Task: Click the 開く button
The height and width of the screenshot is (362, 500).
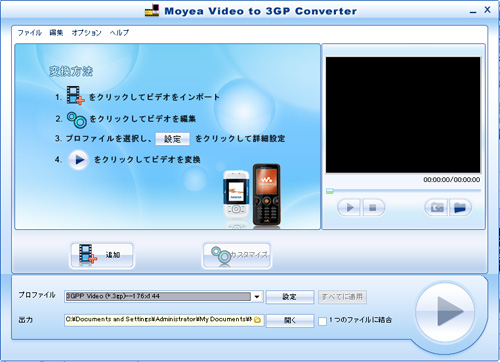Action: tap(290, 320)
